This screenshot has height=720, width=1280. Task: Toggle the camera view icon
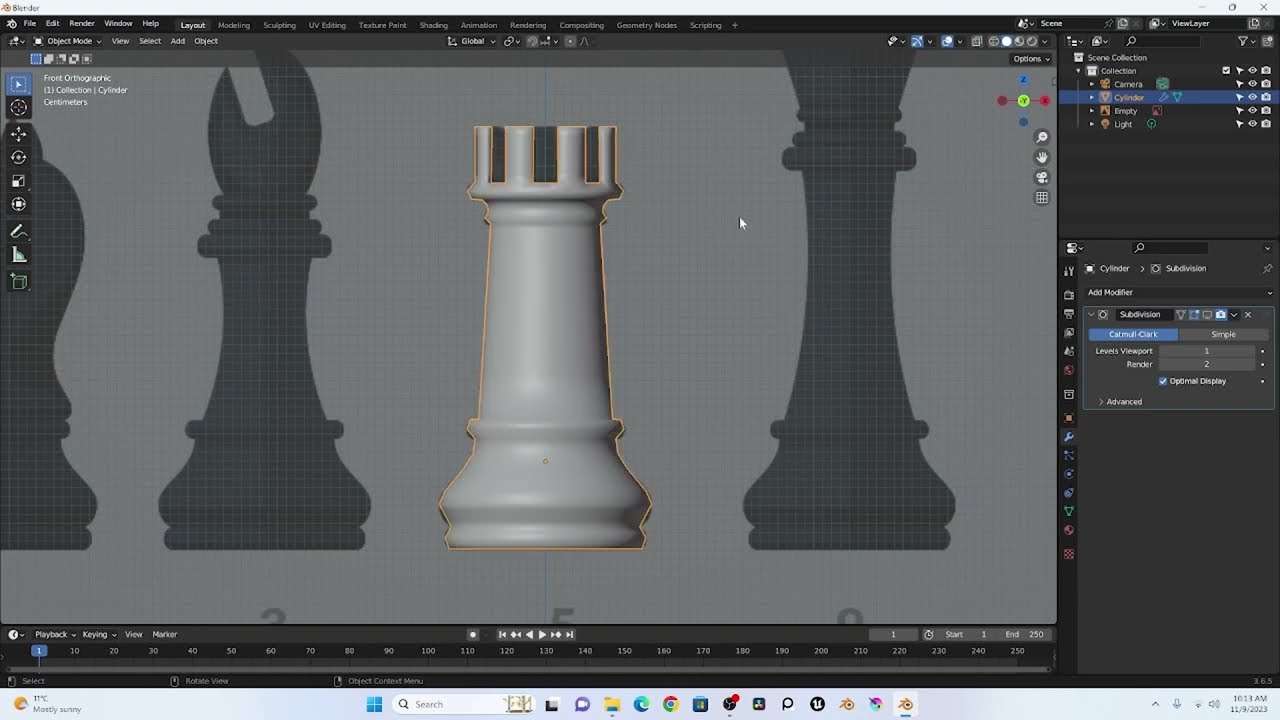1042,177
